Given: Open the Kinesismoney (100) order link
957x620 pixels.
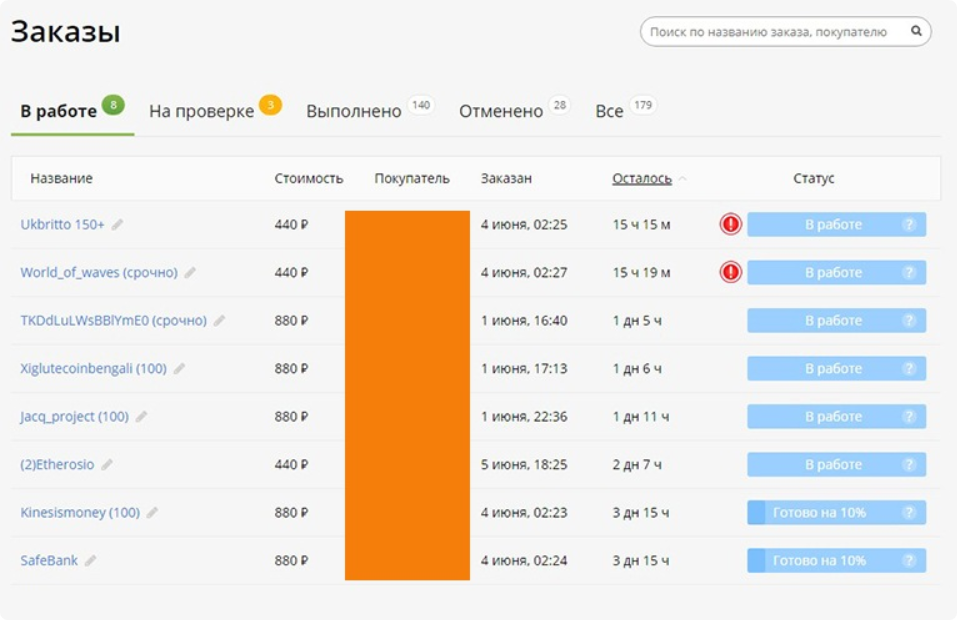Looking at the screenshot, I should [x=80, y=513].
